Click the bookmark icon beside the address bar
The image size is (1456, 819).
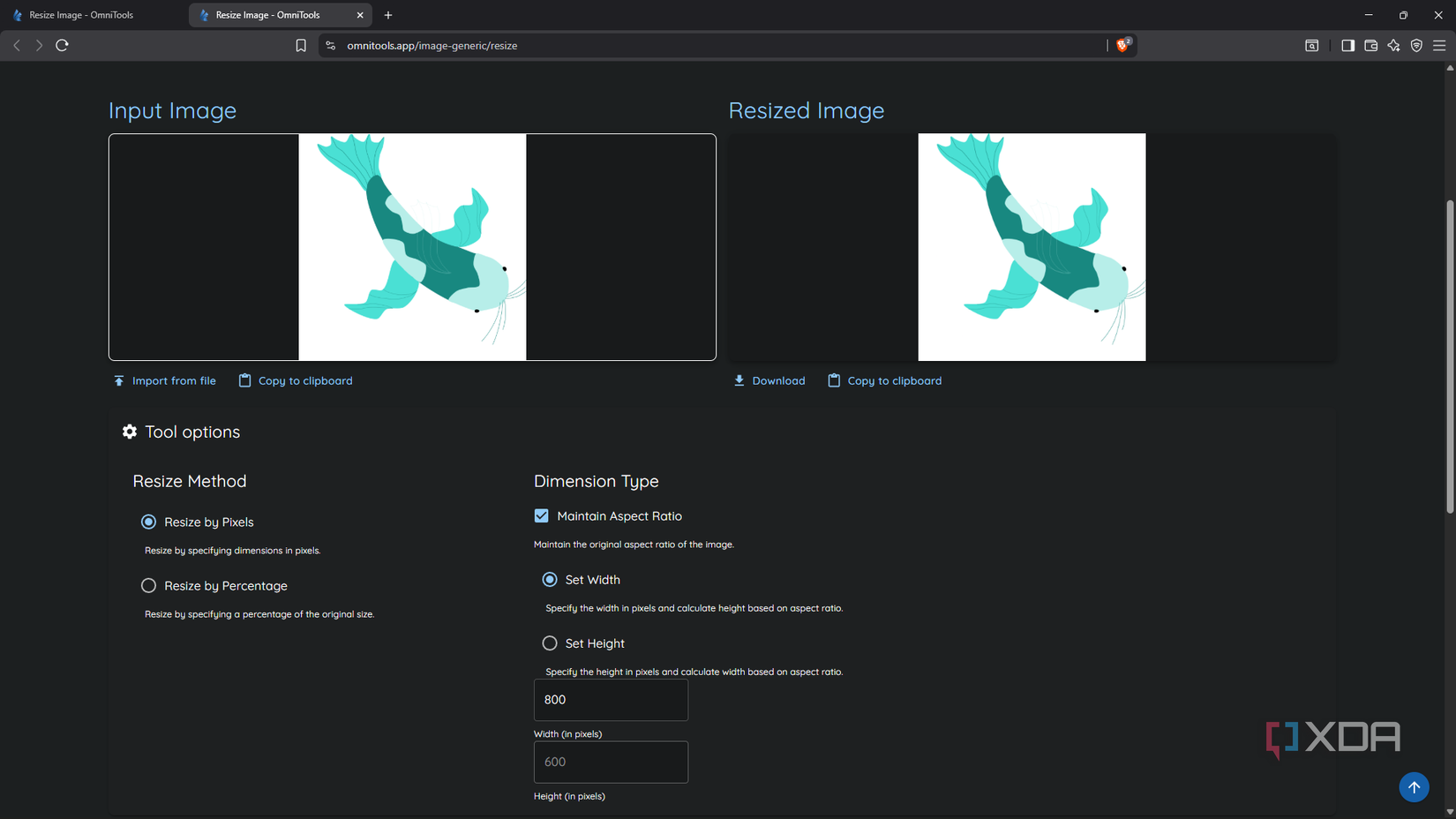(300, 45)
